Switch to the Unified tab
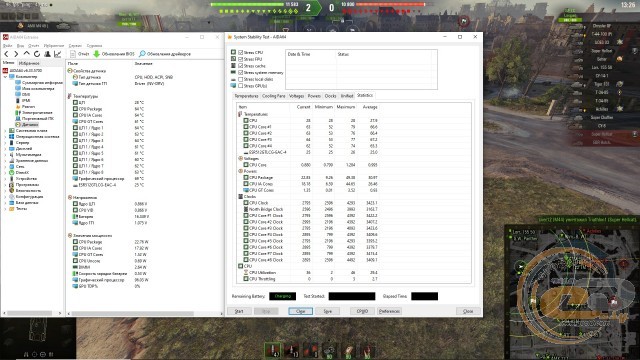Screen dimensions: 640x360 click(347, 96)
